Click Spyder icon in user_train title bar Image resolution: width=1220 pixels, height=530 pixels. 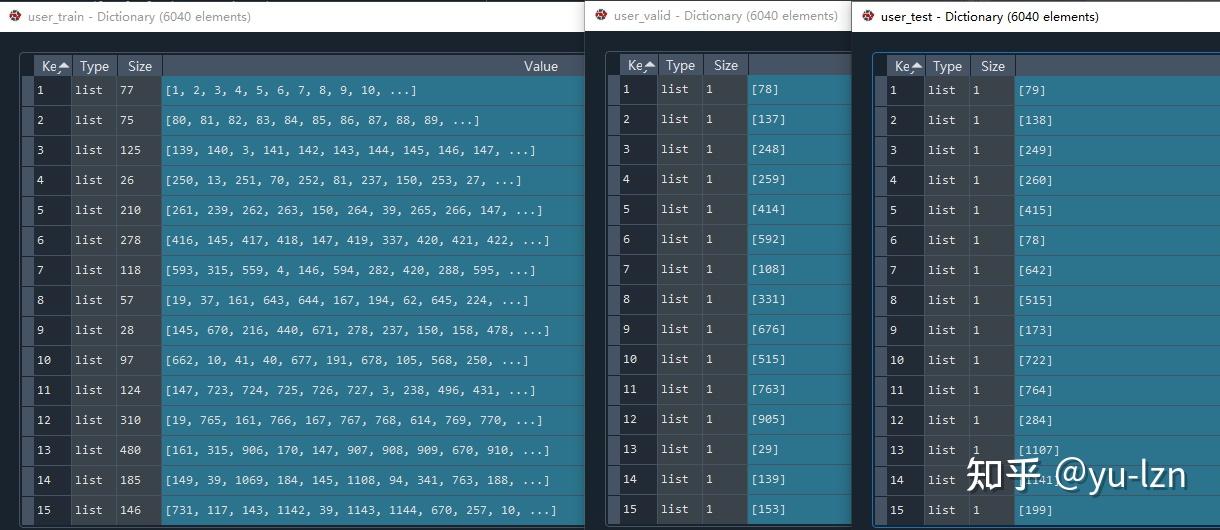(x=15, y=16)
